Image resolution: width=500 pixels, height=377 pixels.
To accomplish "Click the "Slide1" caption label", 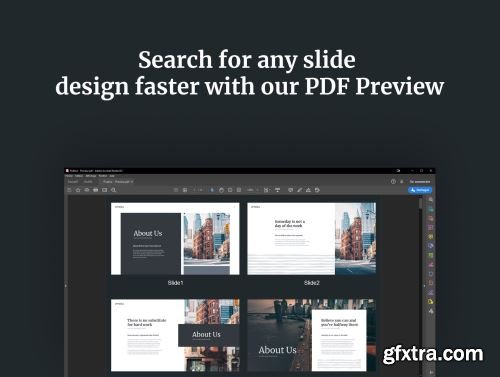I will point(175,283).
